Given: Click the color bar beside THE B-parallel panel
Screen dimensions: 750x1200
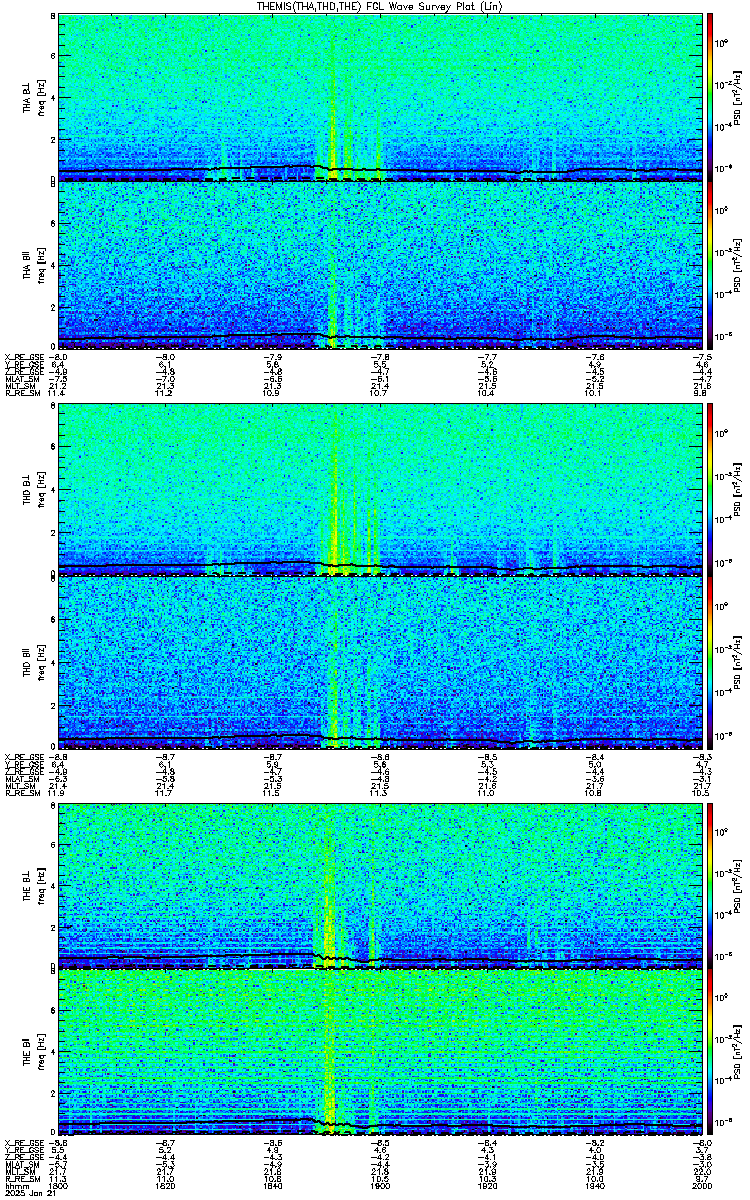Looking at the screenshot, I should 710,1052.
